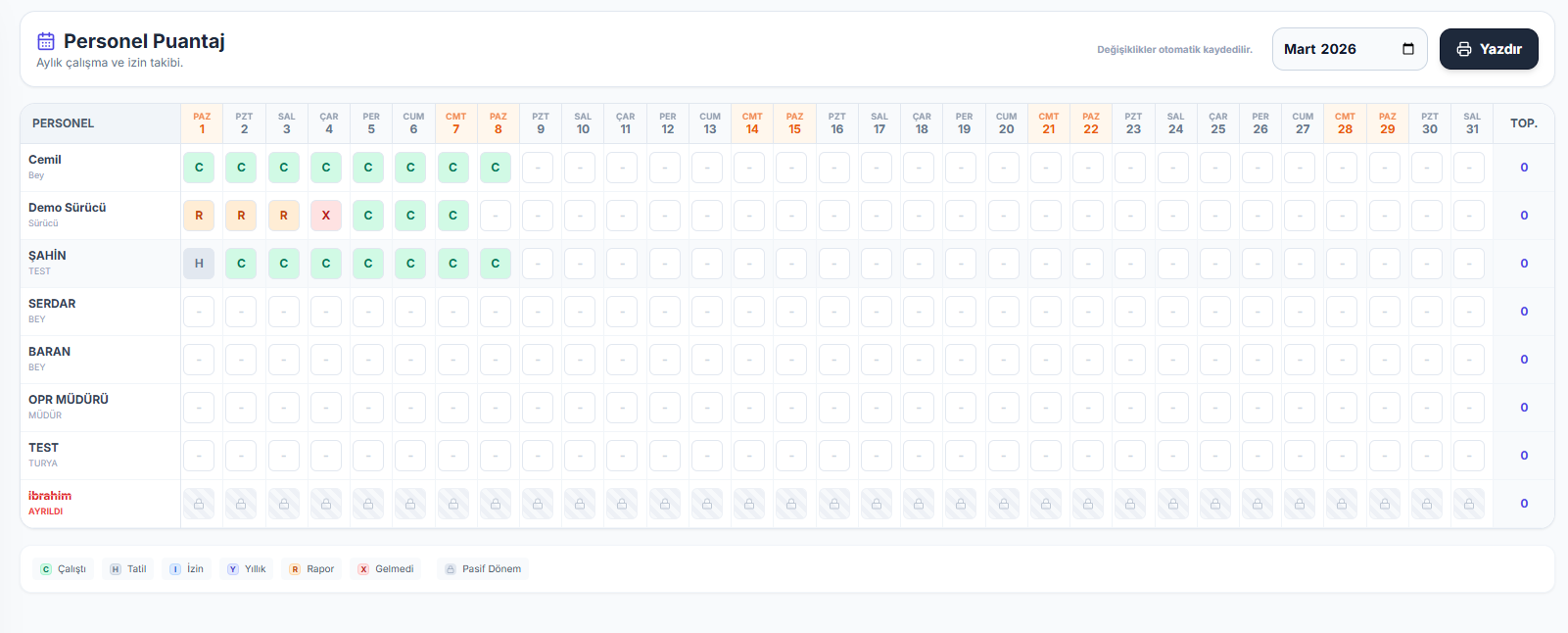This screenshot has width=1568, height=633.
Task: Click the Pasif Dönem legend lock
Action: tap(451, 569)
